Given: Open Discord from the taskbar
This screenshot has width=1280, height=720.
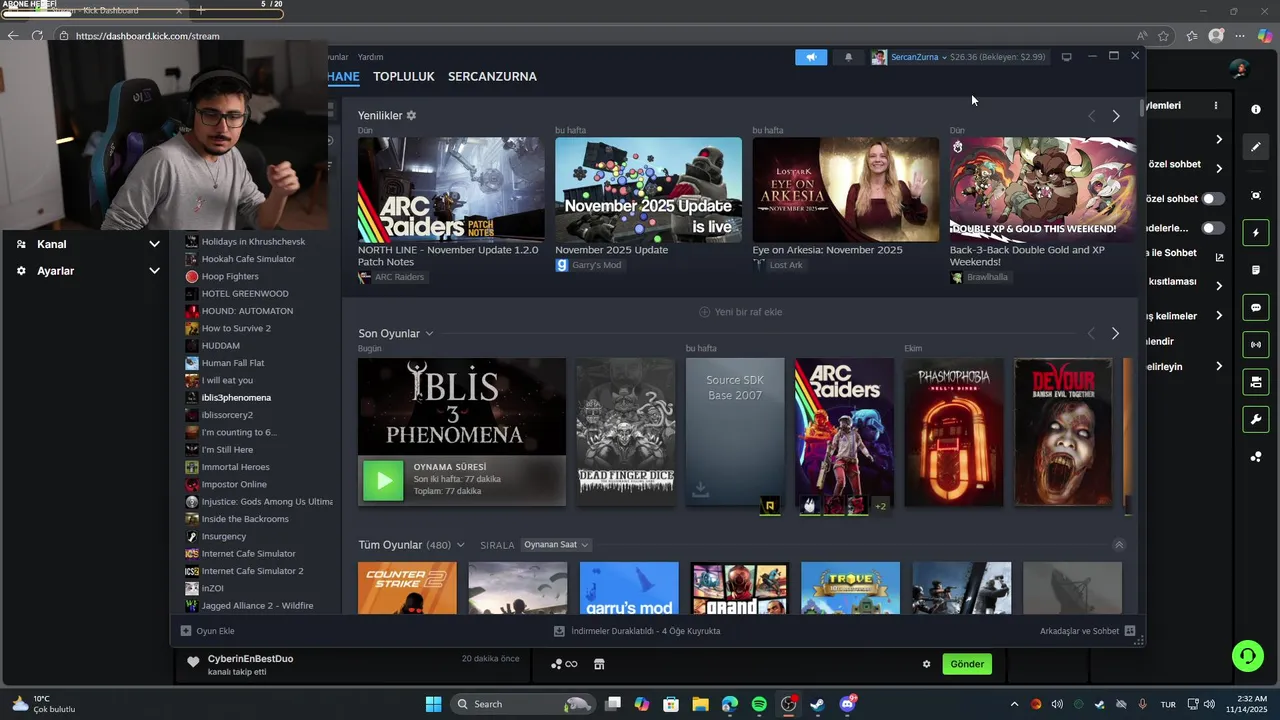Looking at the screenshot, I should 847,704.
